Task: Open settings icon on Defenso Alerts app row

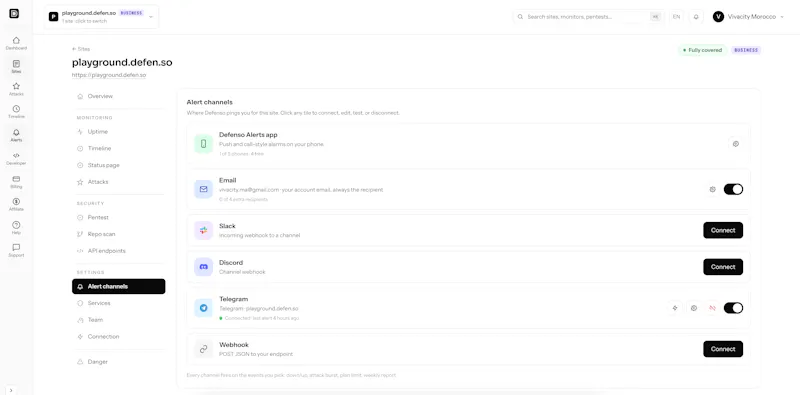Action: 736,144
